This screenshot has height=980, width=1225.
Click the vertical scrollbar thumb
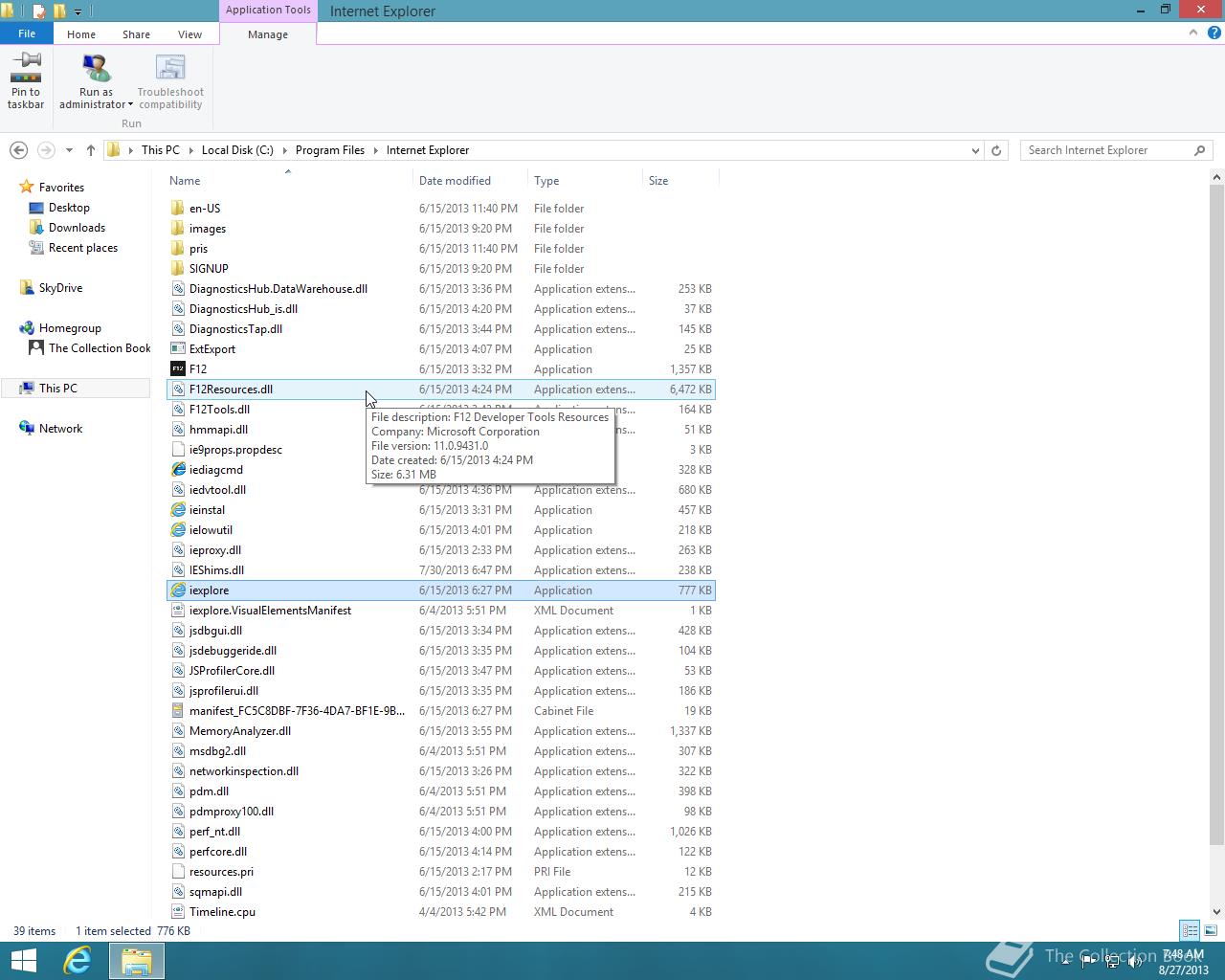click(x=1217, y=515)
